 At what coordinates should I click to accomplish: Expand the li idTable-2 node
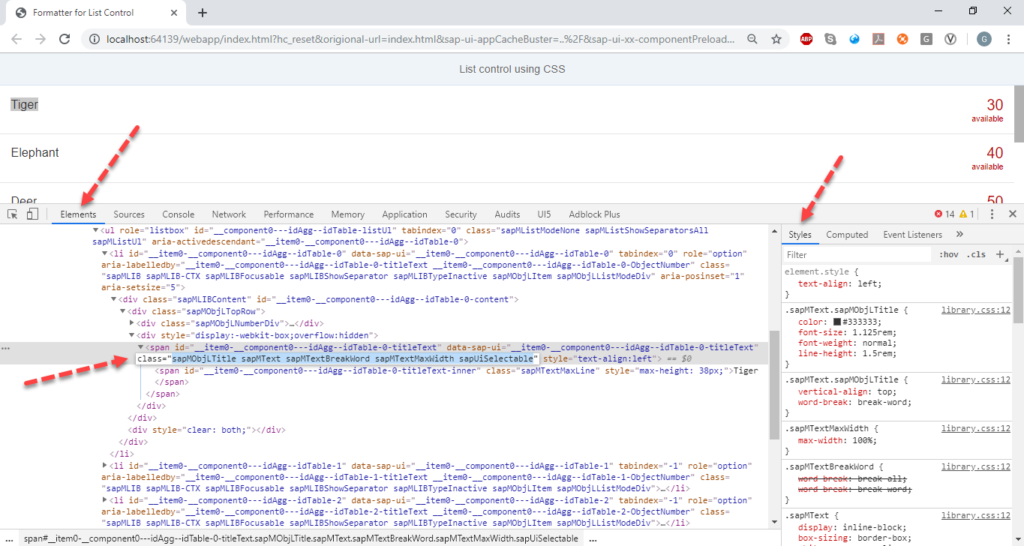click(104, 500)
